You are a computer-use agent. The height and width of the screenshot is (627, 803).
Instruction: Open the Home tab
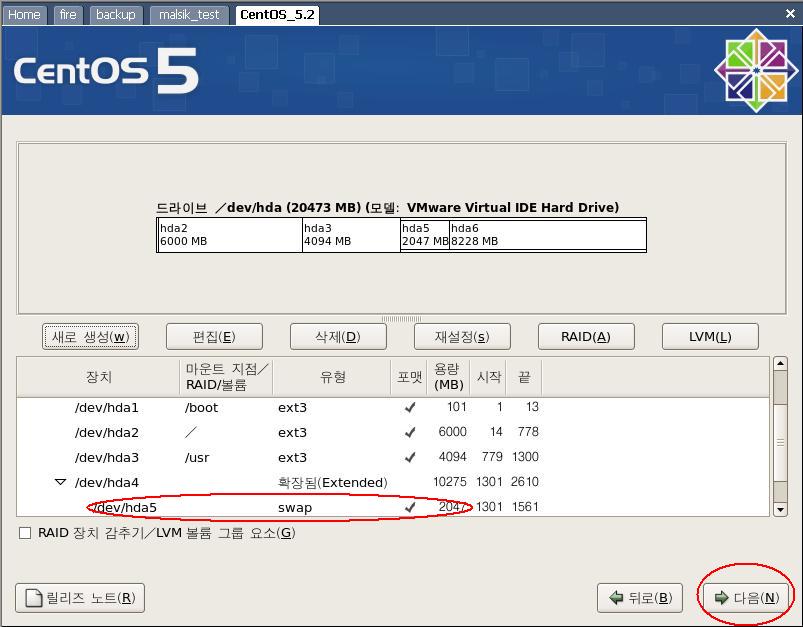click(x=24, y=14)
